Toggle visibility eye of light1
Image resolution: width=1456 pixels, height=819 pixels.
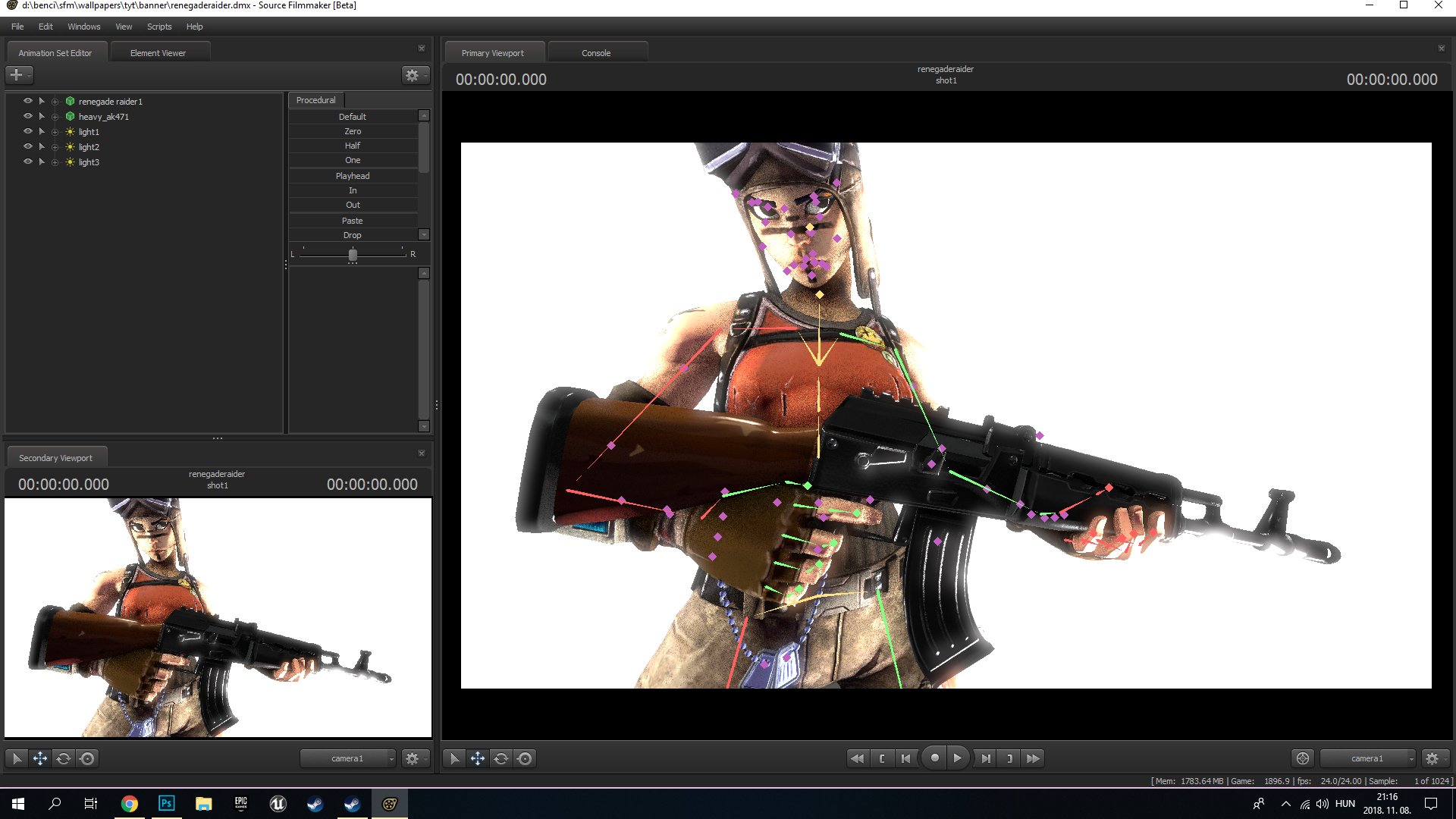point(28,131)
